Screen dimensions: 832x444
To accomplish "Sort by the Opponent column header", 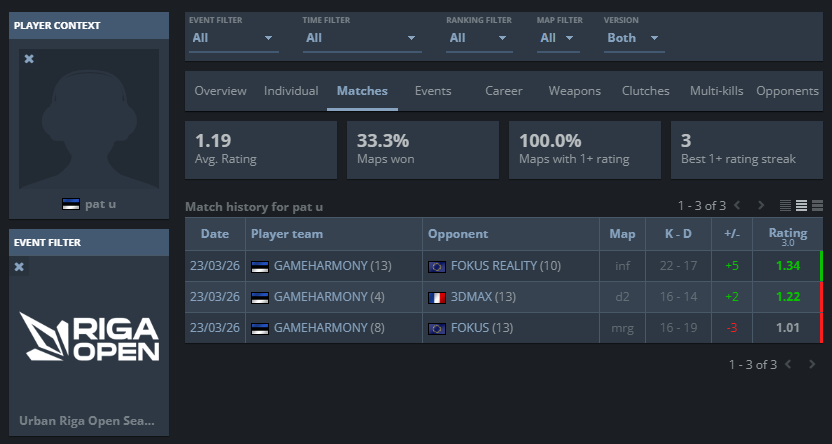I will (x=511, y=234).
